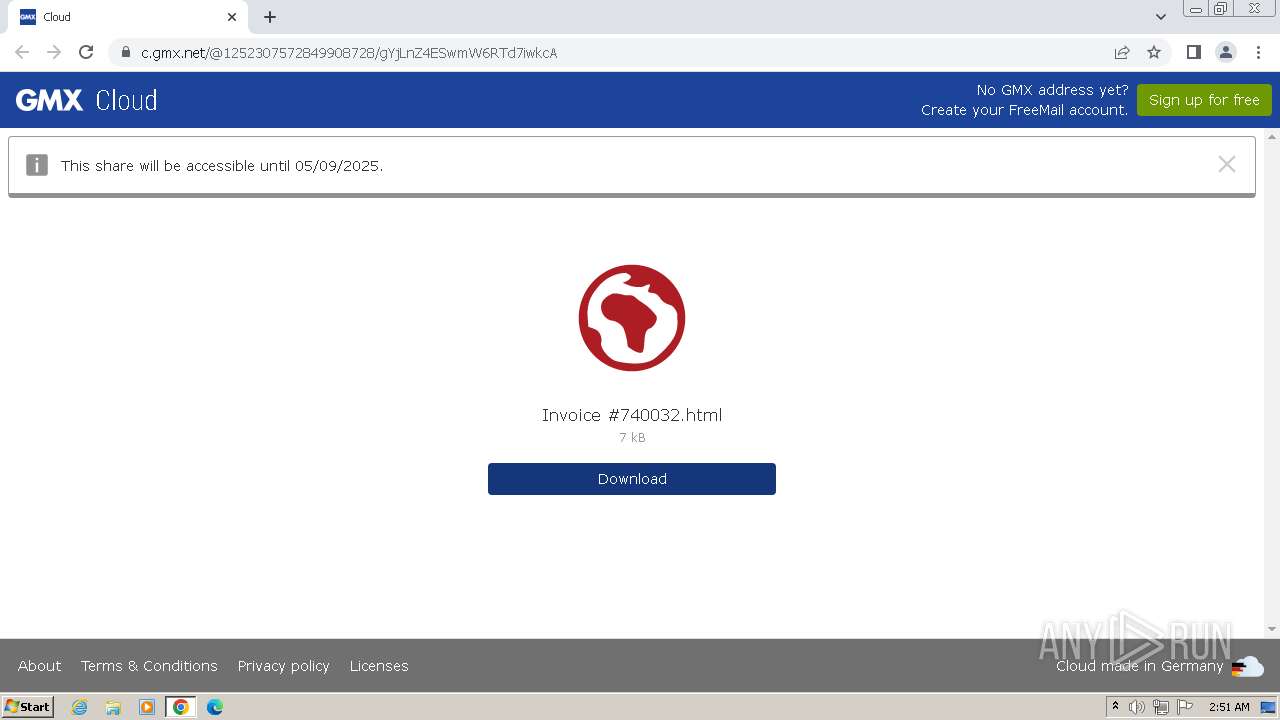Open the Privacy policy link

pyautogui.click(x=283, y=666)
